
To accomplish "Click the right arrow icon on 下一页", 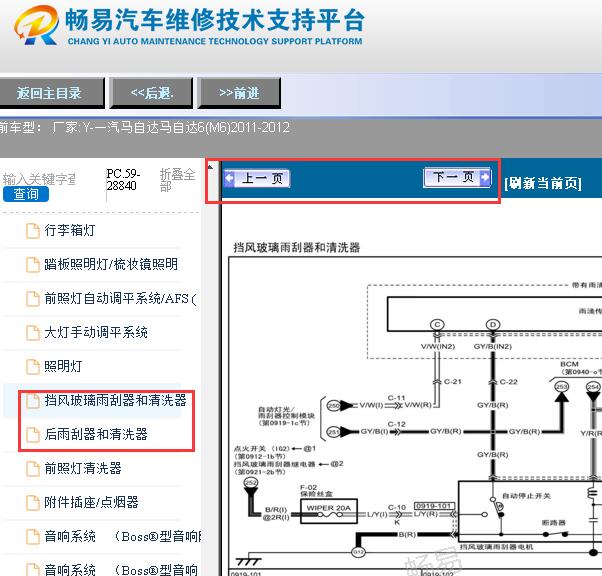I will 485,177.
